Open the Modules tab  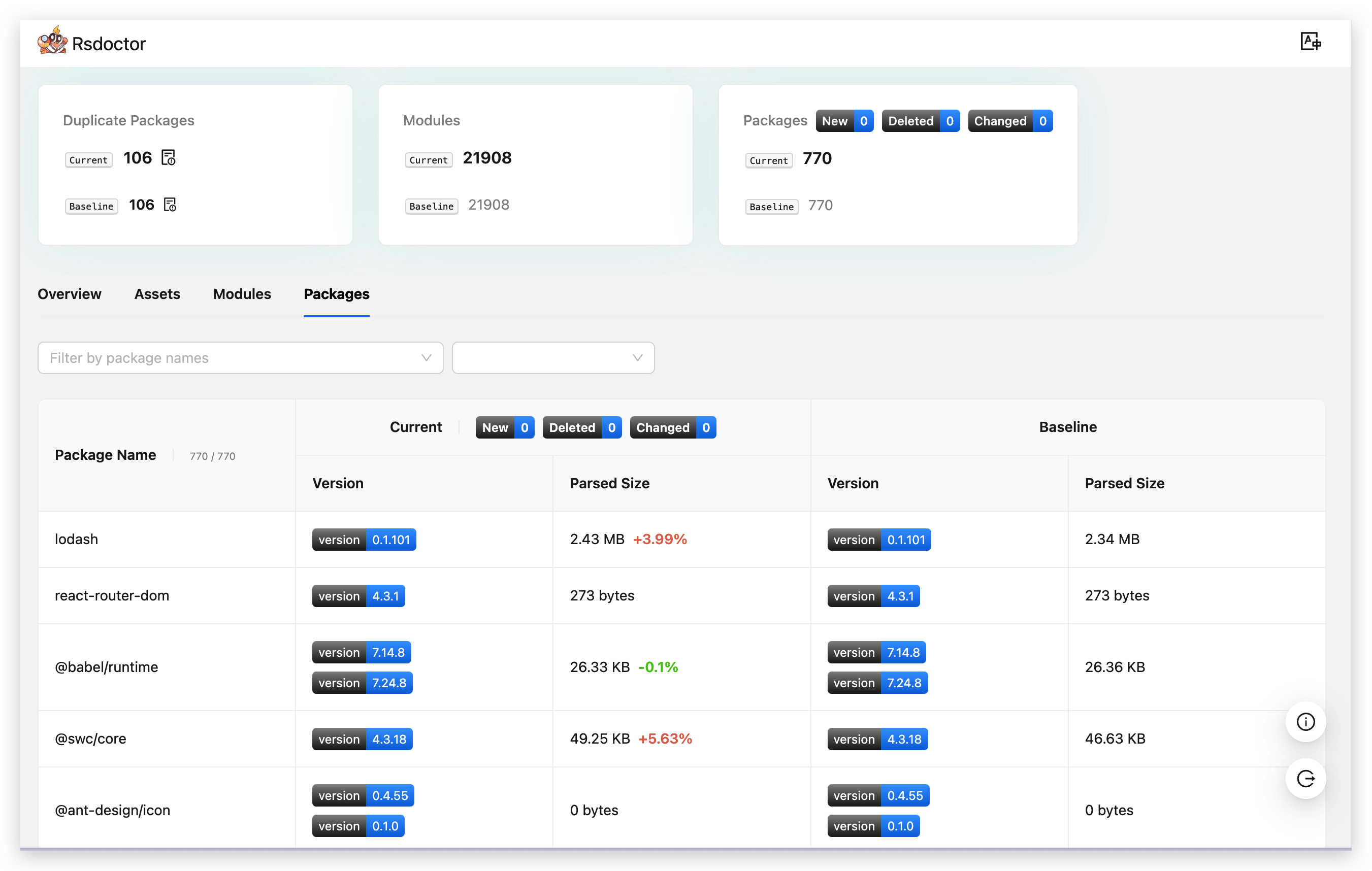pos(242,294)
